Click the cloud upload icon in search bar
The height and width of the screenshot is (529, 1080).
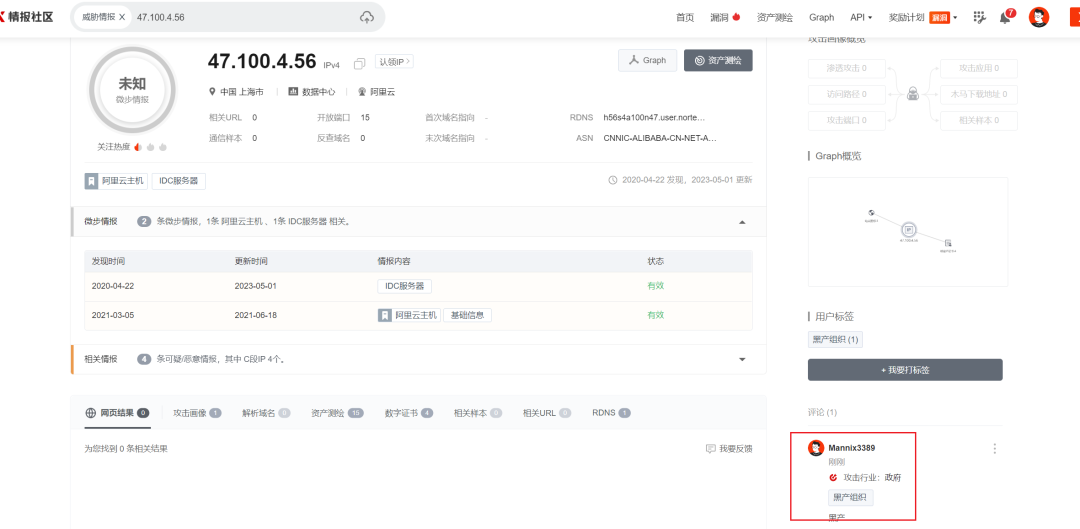[367, 17]
